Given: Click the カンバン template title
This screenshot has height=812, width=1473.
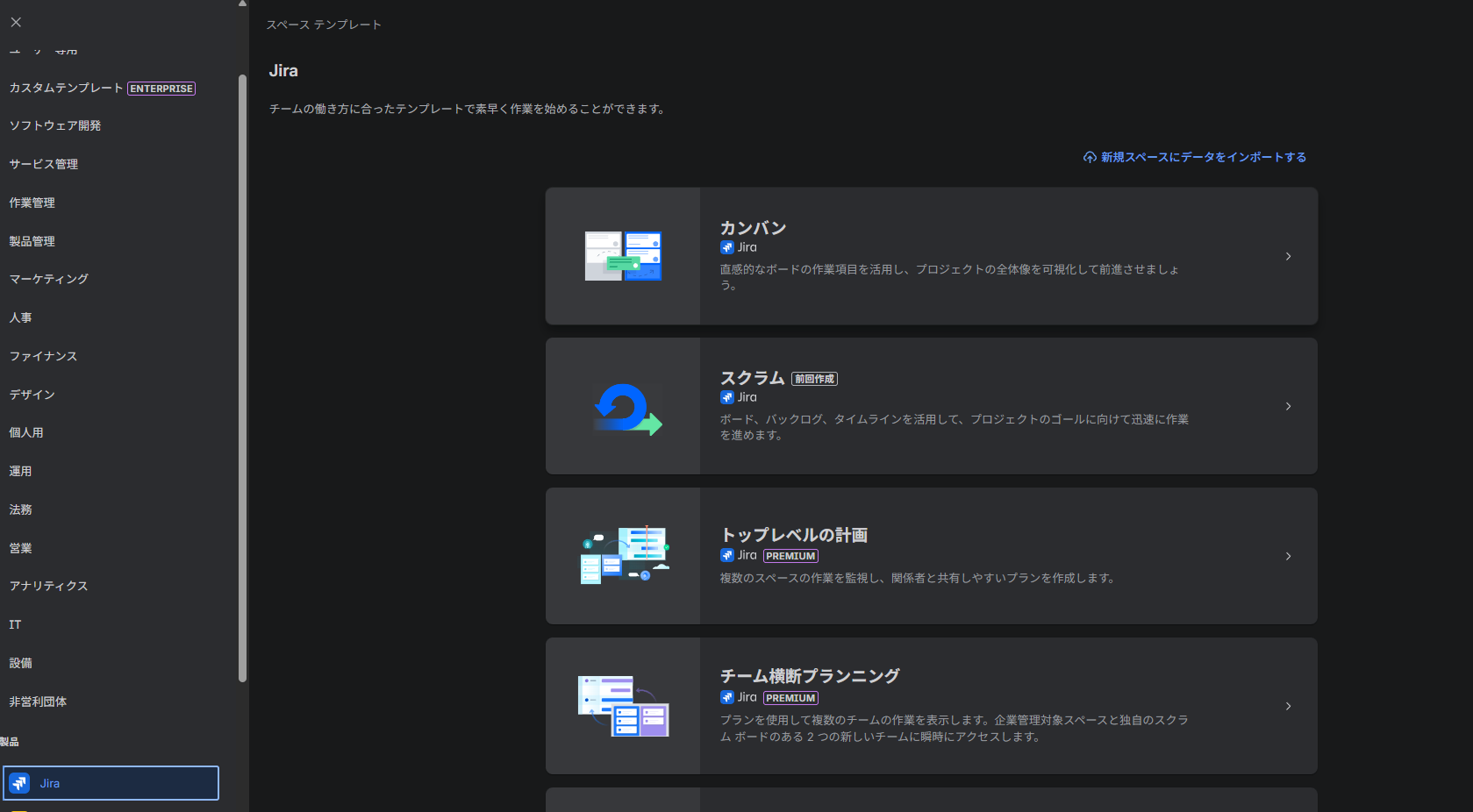Looking at the screenshot, I should (753, 228).
